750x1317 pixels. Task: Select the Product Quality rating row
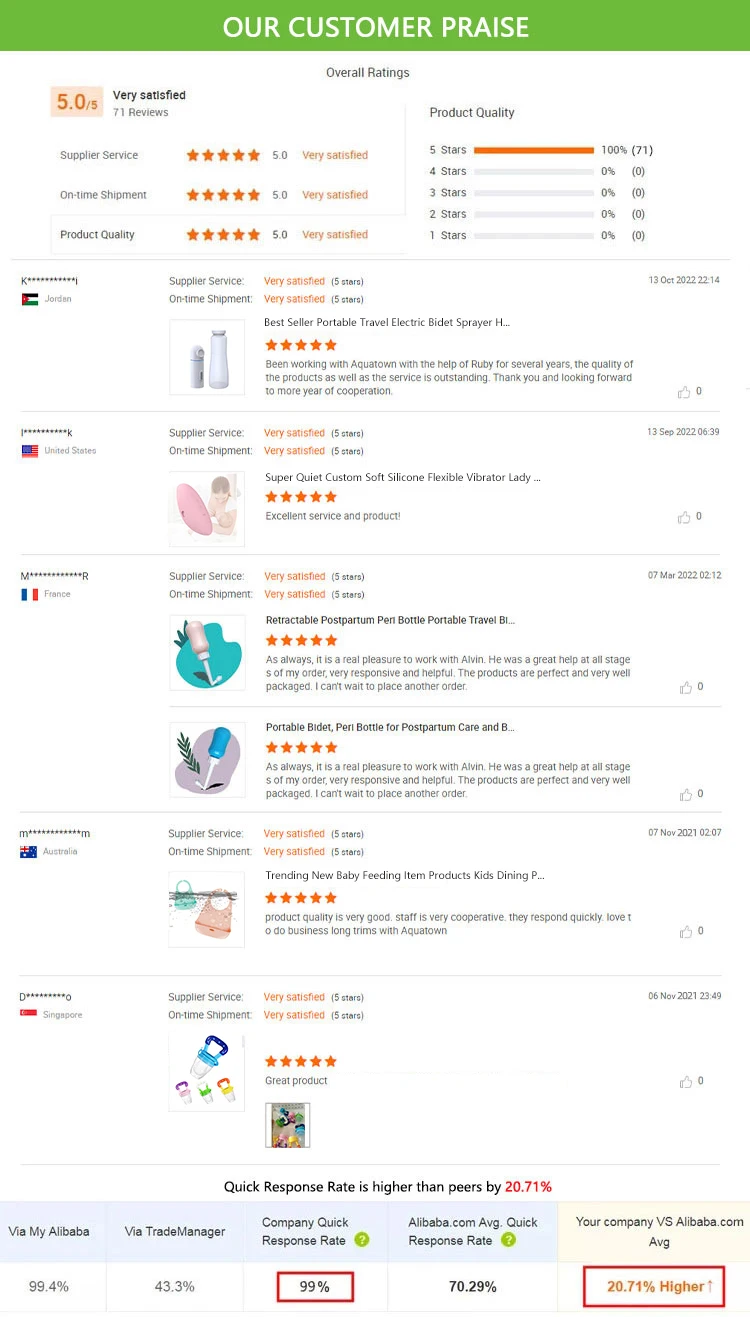228,235
